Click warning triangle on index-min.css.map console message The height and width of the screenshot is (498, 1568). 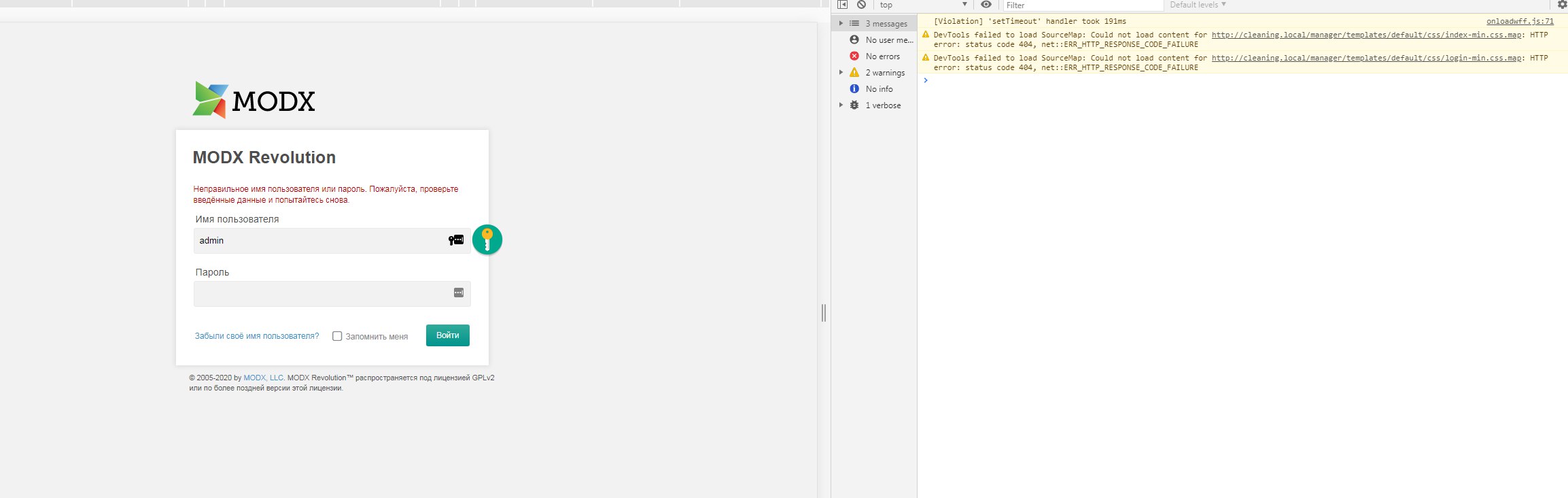click(x=925, y=35)
